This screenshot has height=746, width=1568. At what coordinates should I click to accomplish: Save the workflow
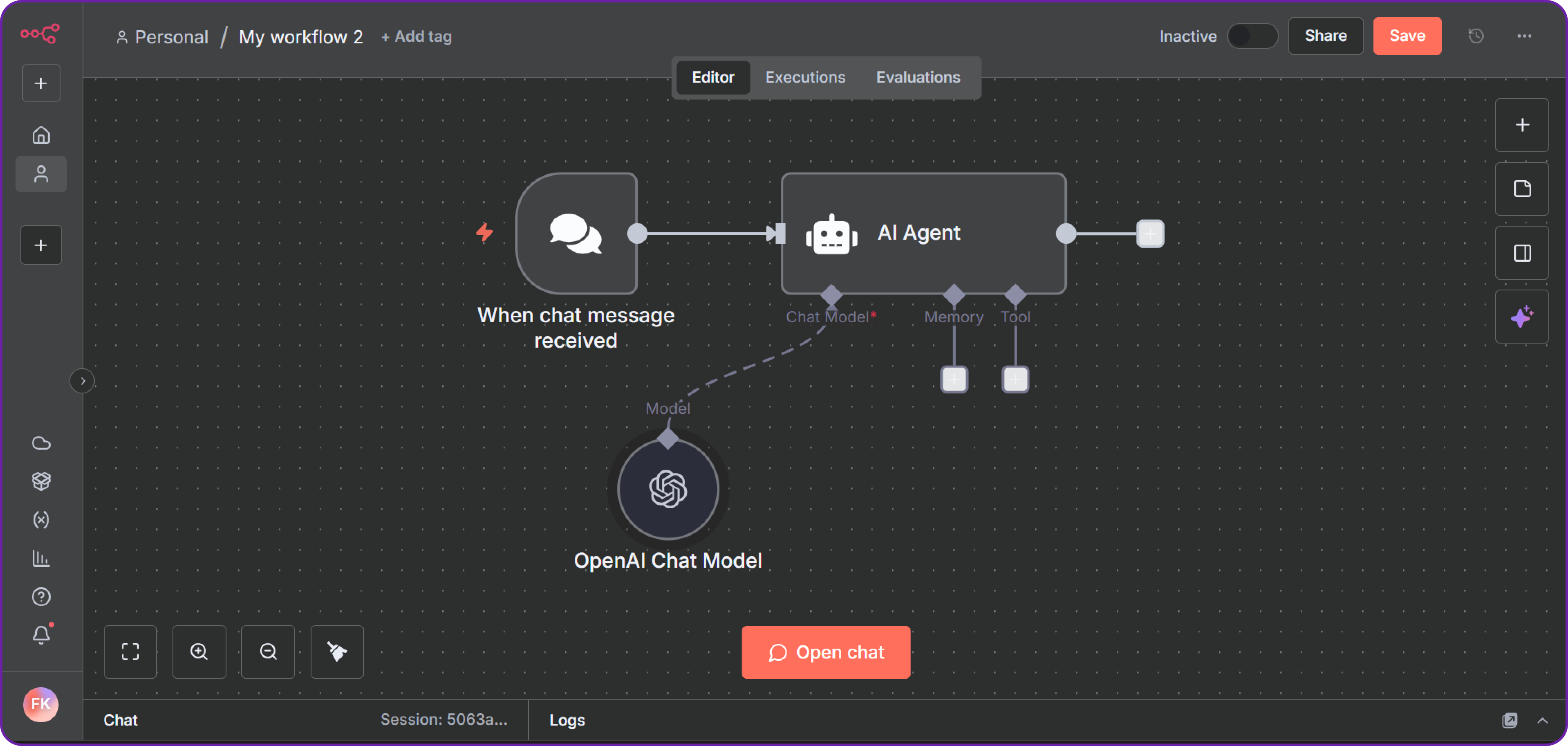coord(1407,36)
